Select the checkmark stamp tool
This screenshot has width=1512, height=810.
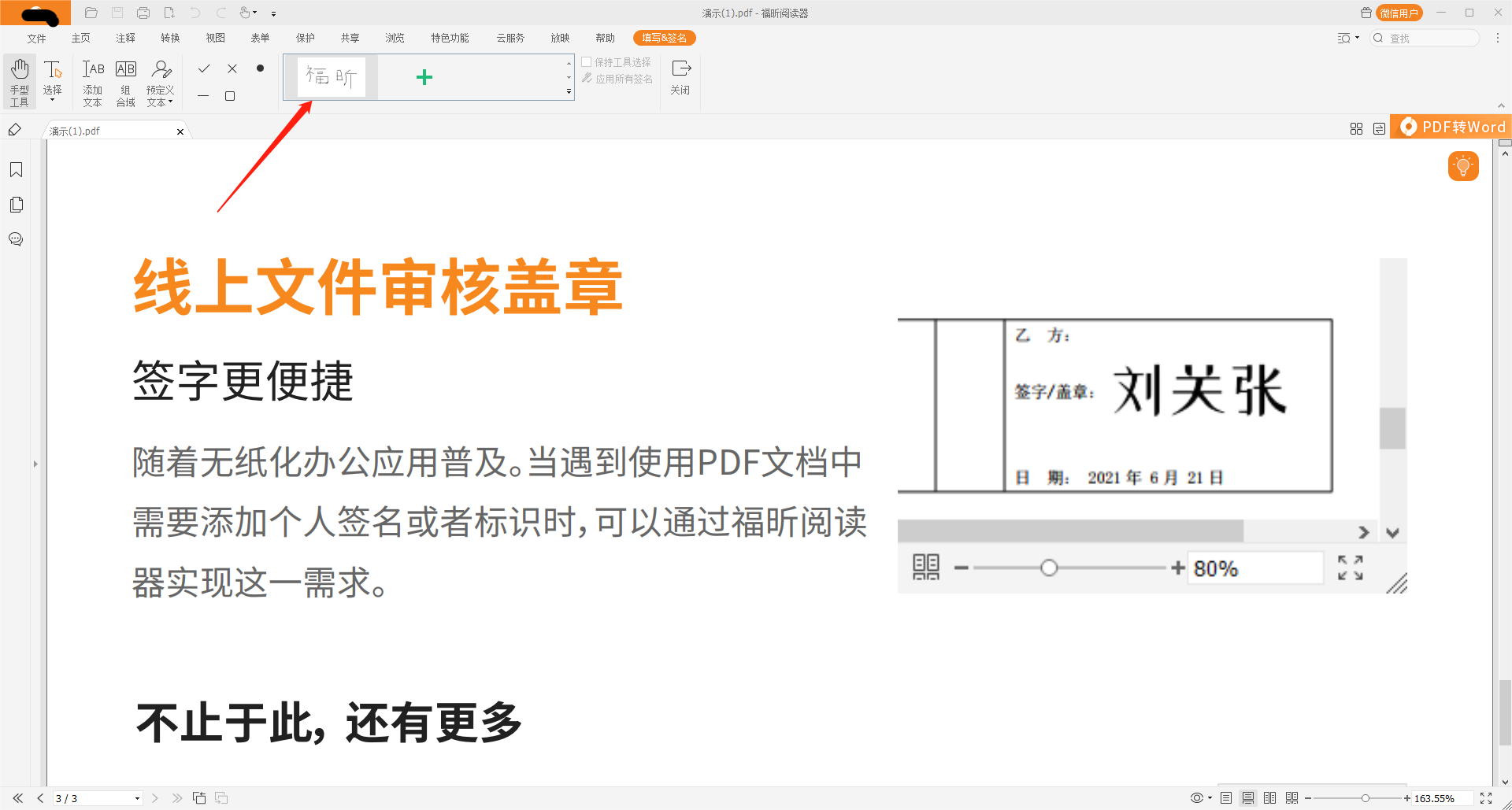pyautogui.click(x=203, y=68)
